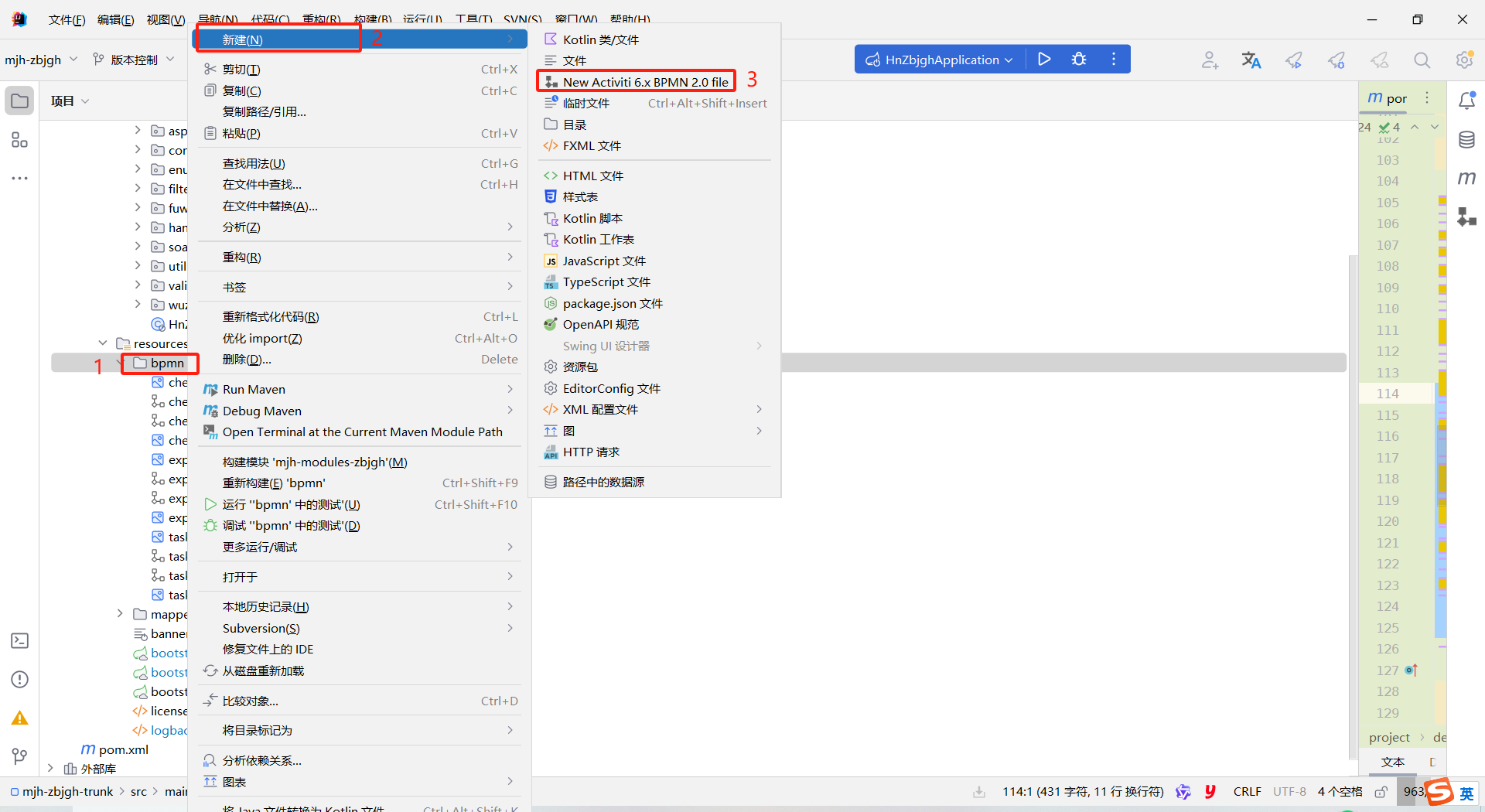Open the Structure panel in left sidebar
Screen dimensions: 1485x812
pyautogui.click(x=19, y=140)
